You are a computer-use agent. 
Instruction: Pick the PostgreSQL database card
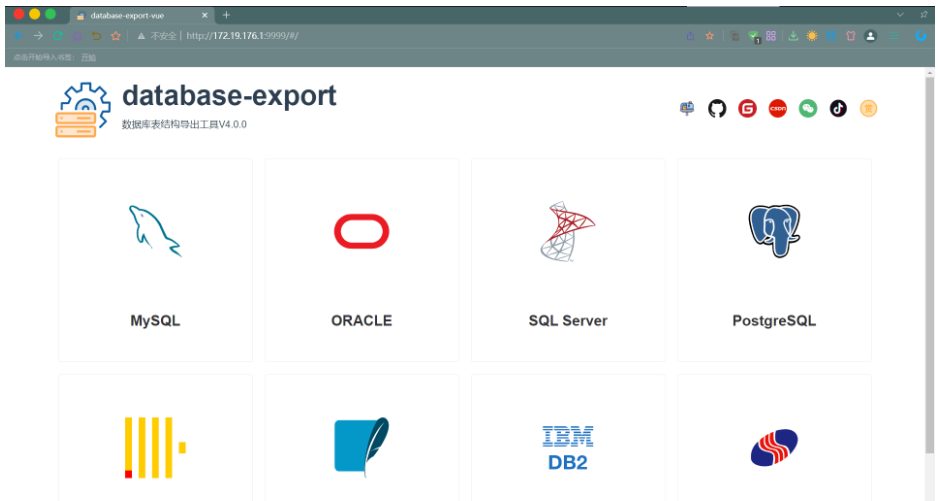(x=774, y=260)
